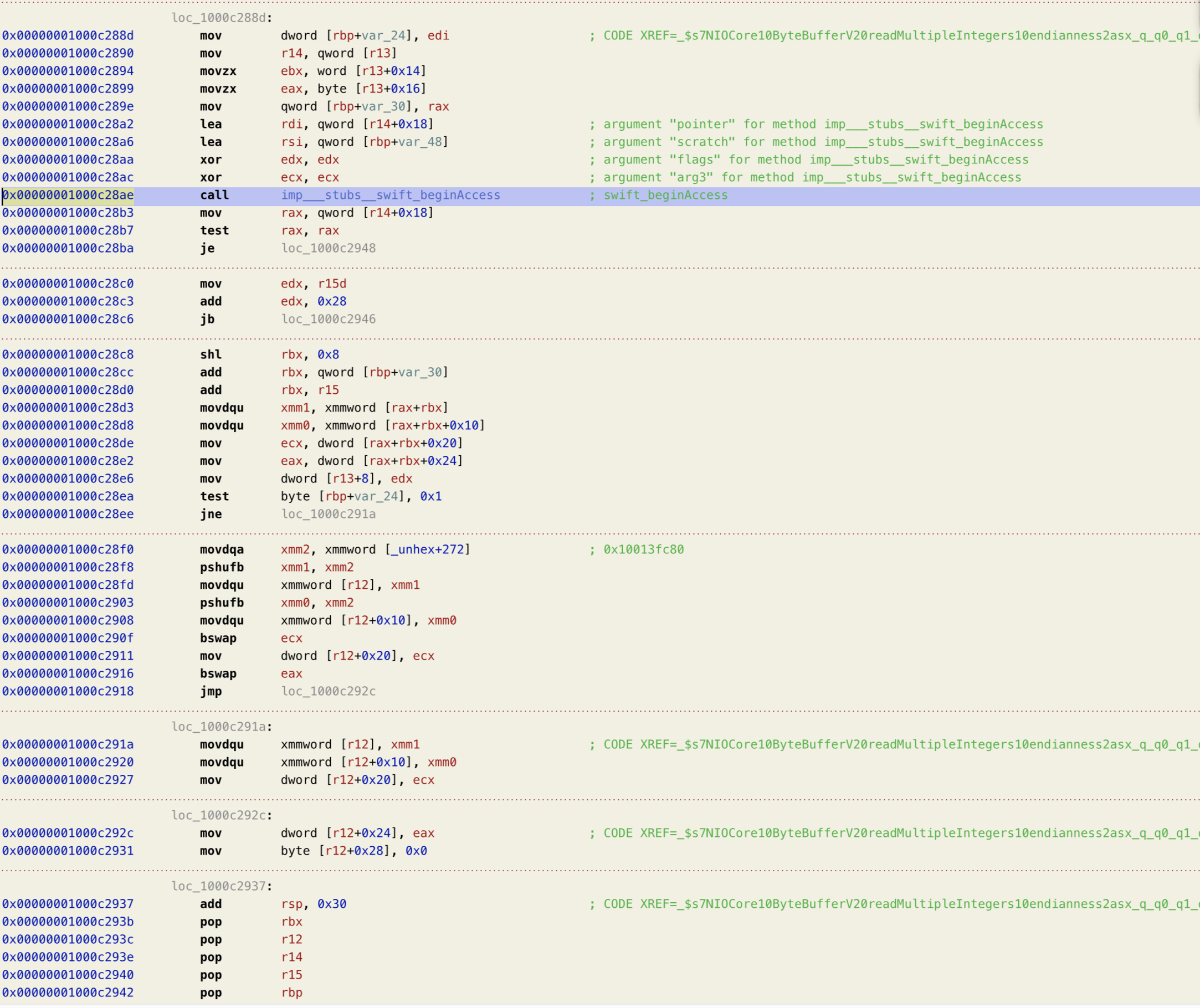Click the 0x10013fc80 comment value
The width and height of the screenshot is (1200, 1008).
click(643, 549)
